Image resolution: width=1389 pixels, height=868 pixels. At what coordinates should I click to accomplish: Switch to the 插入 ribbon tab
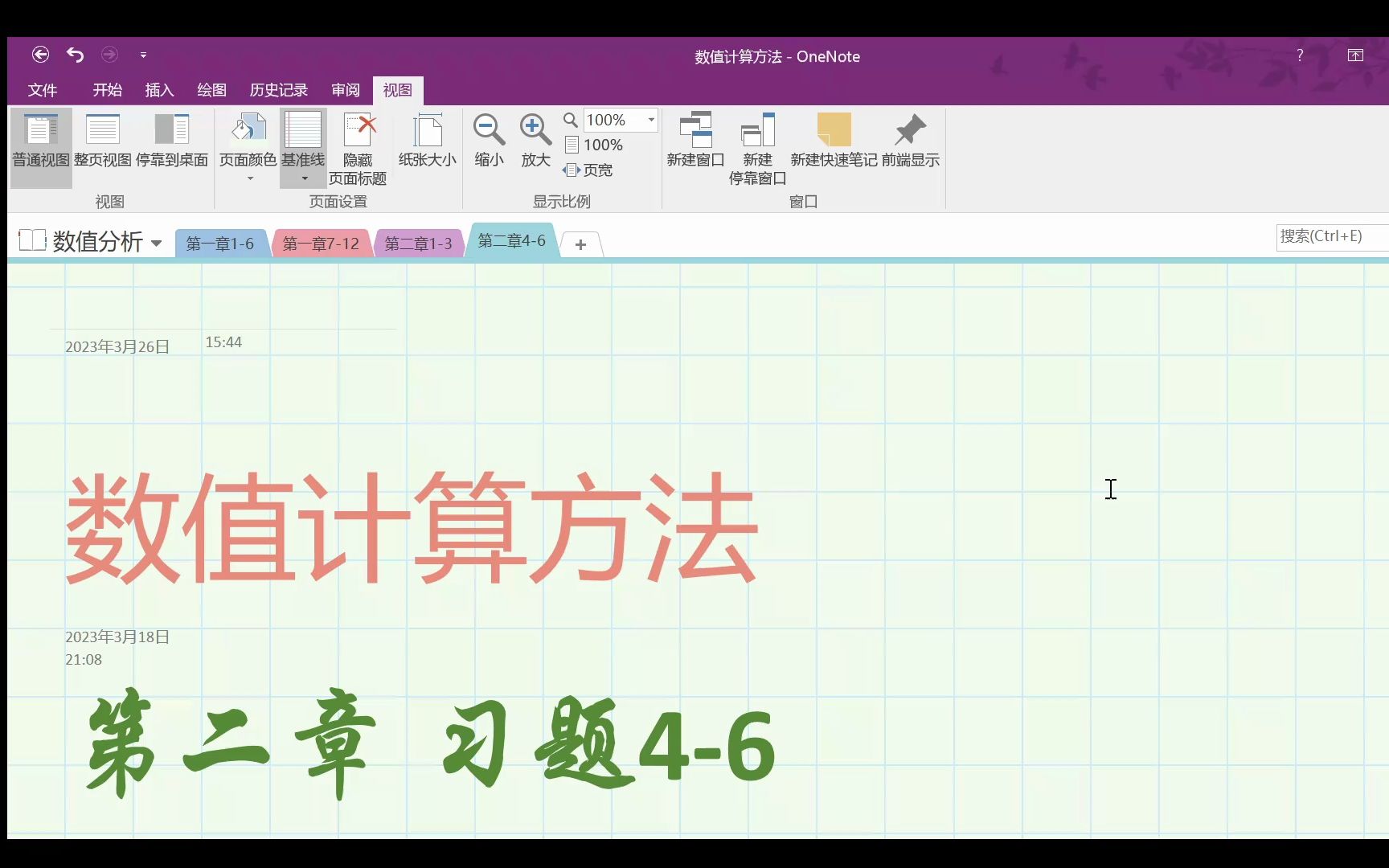[159, 90]
